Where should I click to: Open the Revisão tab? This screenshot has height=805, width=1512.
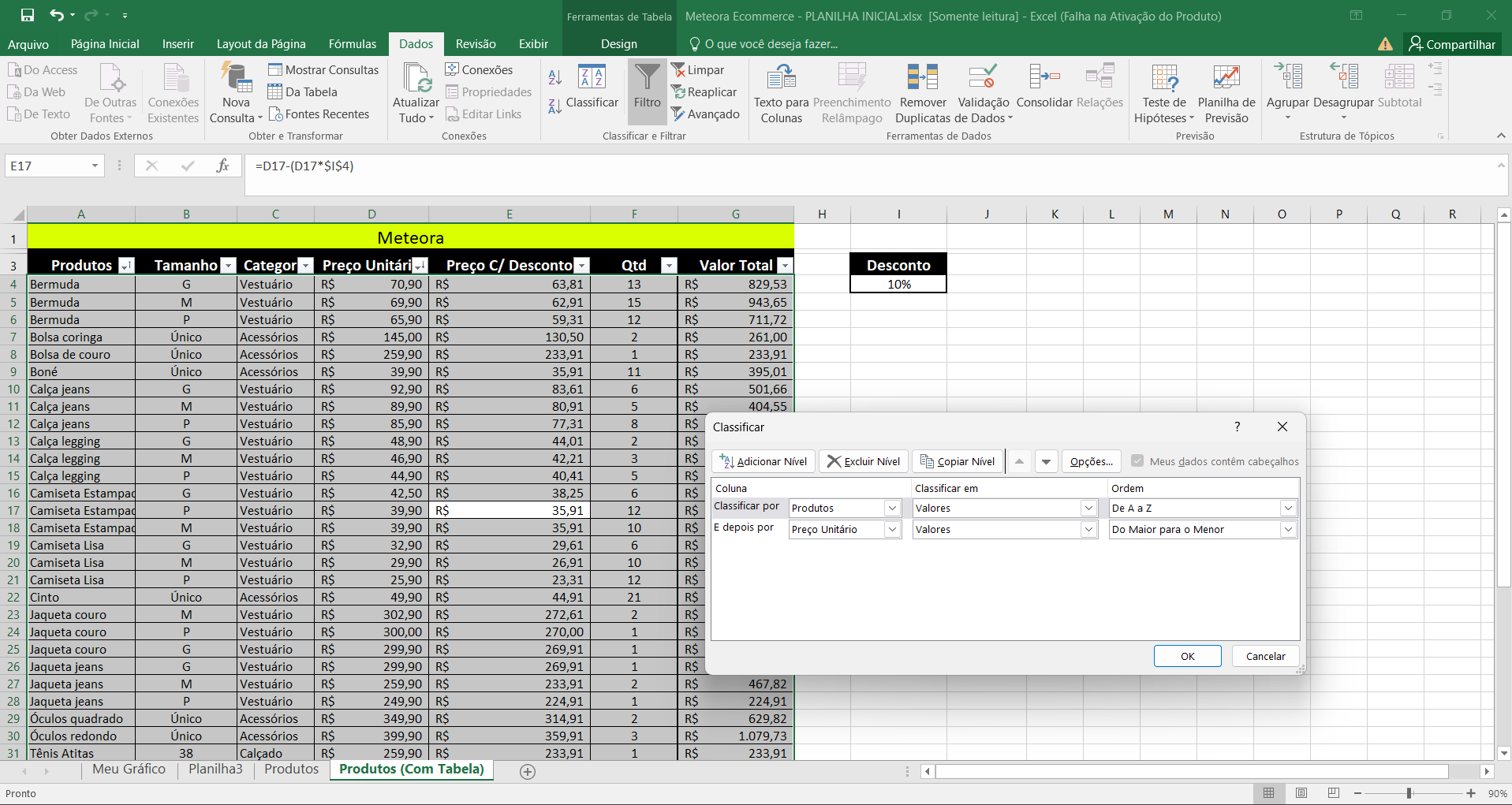[476, 44]
